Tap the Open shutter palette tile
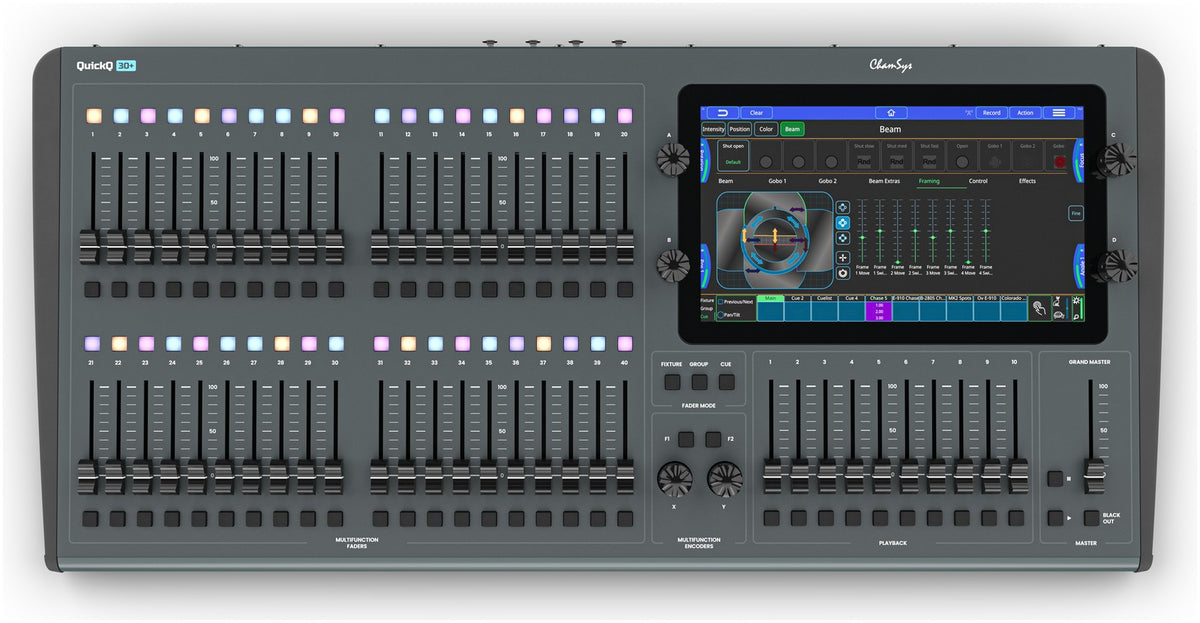The height and width of the screenshot is (623, 1200). pos(962,155)
